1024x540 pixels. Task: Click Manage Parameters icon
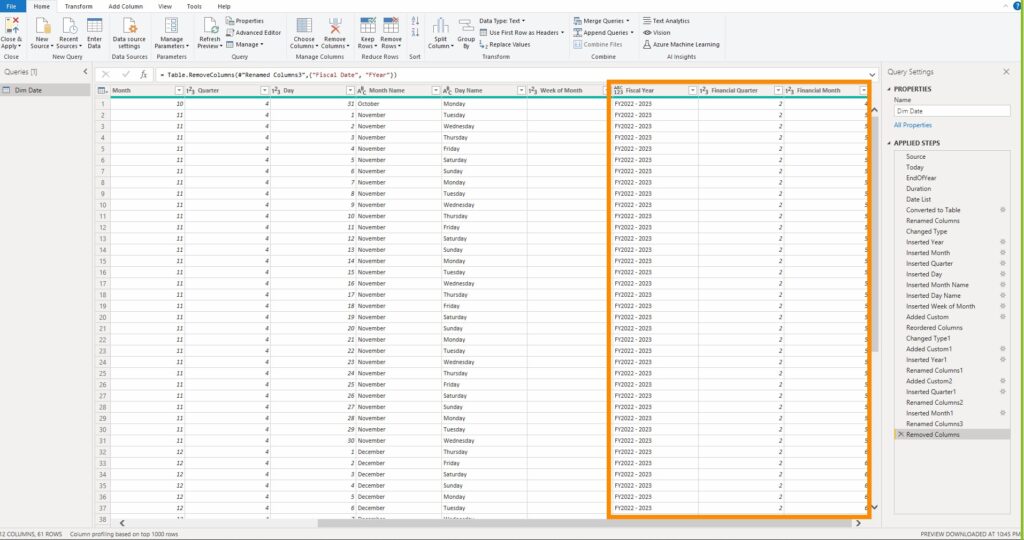click(171, 26)
